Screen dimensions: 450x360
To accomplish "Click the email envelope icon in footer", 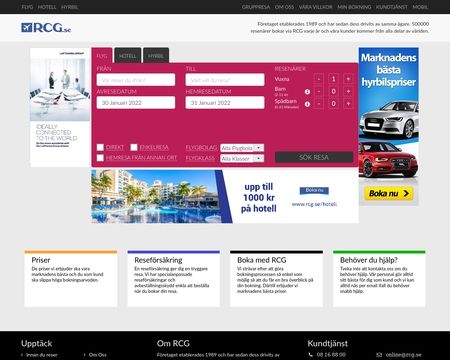I will tap(379, 355).
